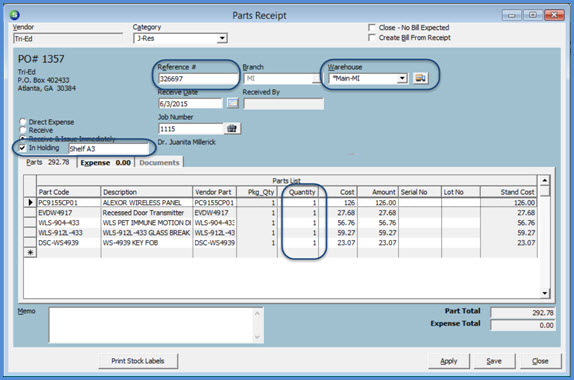Select the row header for WLS-904-433
The width and height of the screenshot is (574, 380).
pyautogui.click(x=30, y=223)
